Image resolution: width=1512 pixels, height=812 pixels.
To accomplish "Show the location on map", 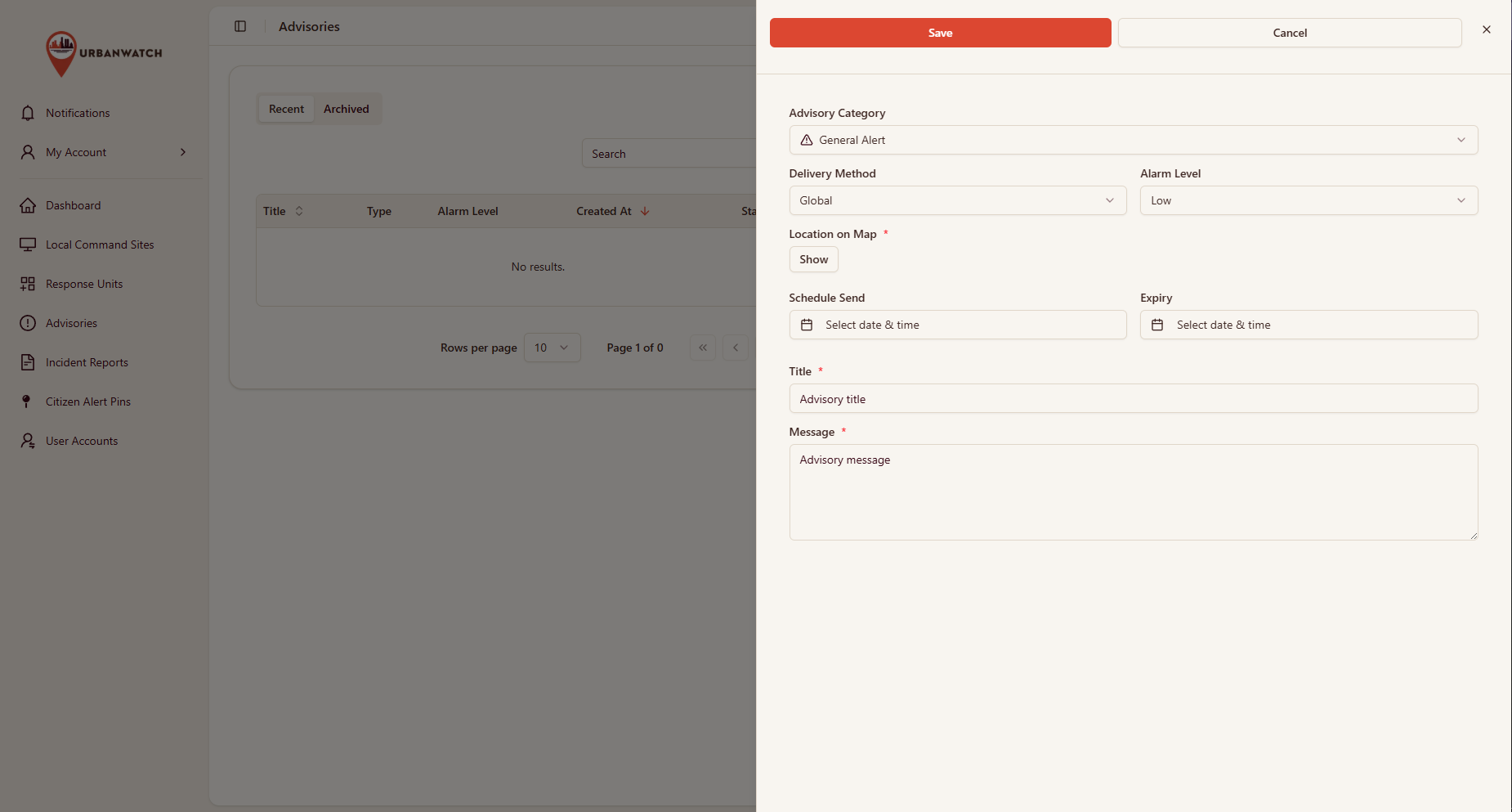I will pyautogui.click(x=814, y=259).
